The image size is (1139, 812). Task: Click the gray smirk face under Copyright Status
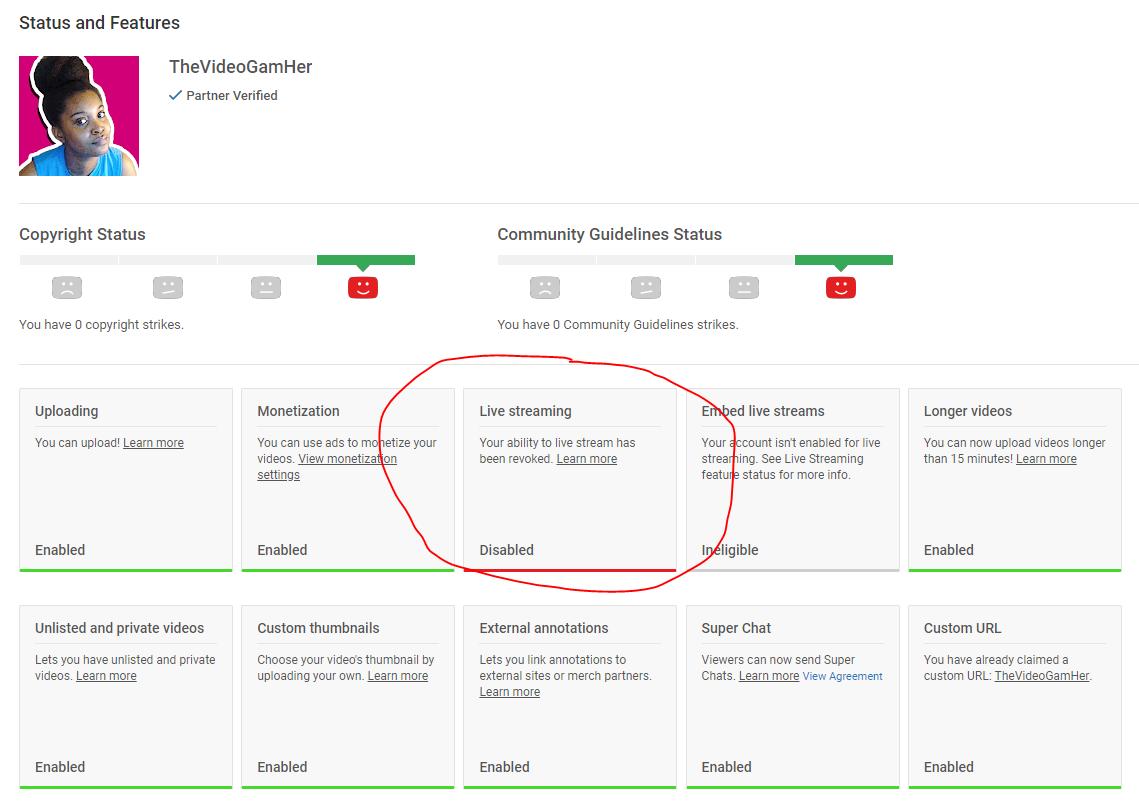168,288
